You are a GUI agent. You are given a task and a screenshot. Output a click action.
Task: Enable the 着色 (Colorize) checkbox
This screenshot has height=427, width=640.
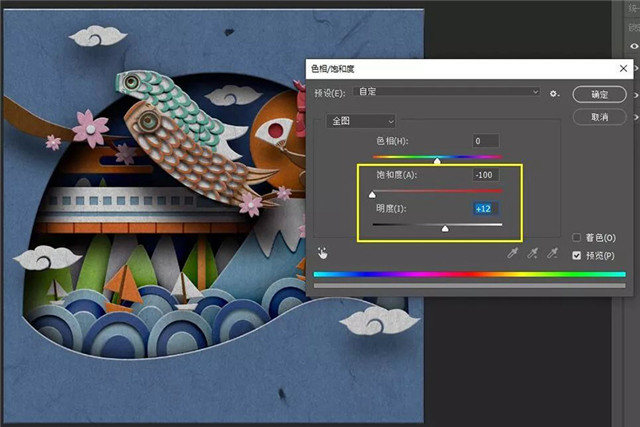pos(576,238)
